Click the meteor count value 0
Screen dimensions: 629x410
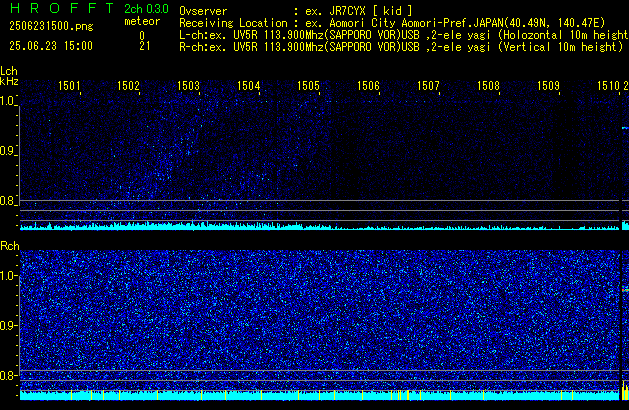point(142,35)
